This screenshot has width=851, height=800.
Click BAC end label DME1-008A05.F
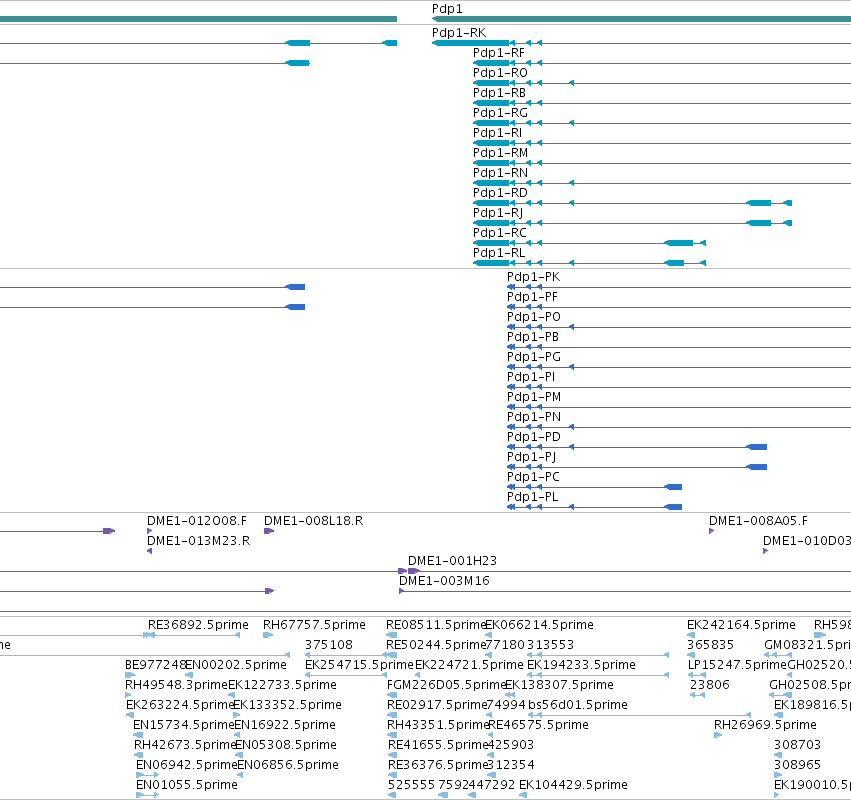tap(758, 521)
